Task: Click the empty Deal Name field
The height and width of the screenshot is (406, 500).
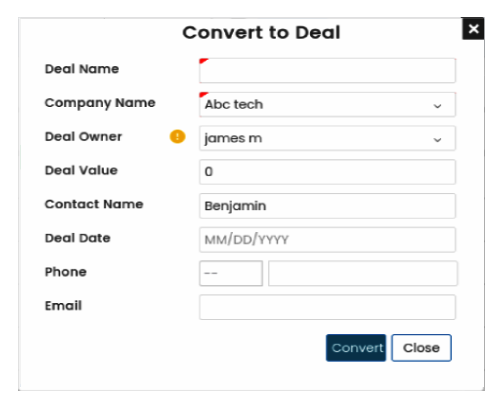Action: click(327, 71)
